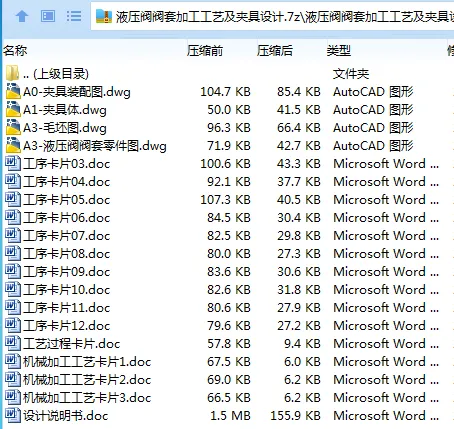Viewport: 454px width, 429px height.
Task: Select file A3-液压阀阀套零件图.dwg
Action: (95, 146)
